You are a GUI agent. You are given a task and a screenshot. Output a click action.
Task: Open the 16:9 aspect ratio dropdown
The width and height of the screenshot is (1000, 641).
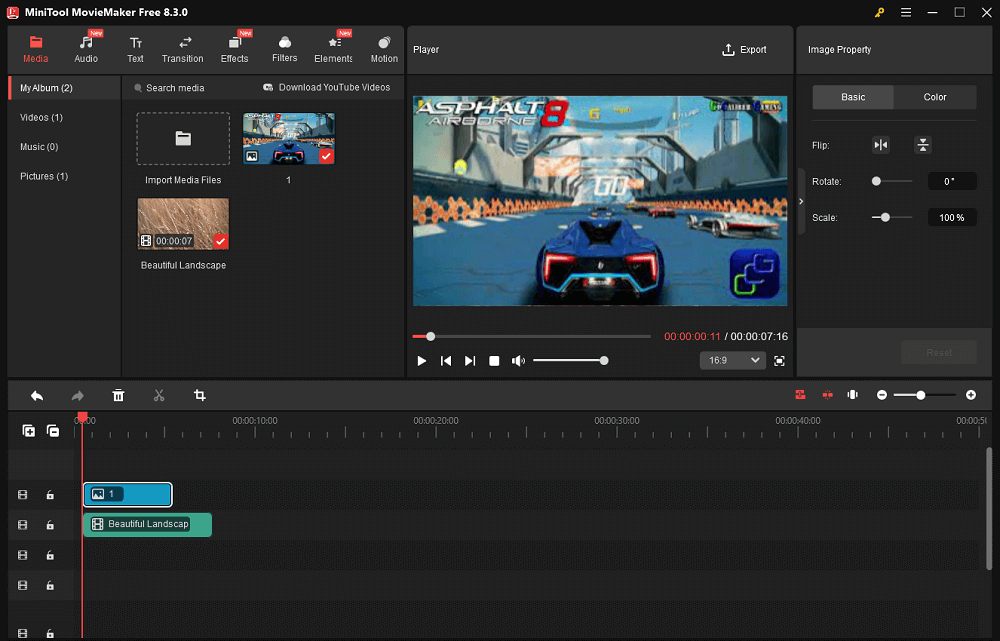(x=732, y=360)
